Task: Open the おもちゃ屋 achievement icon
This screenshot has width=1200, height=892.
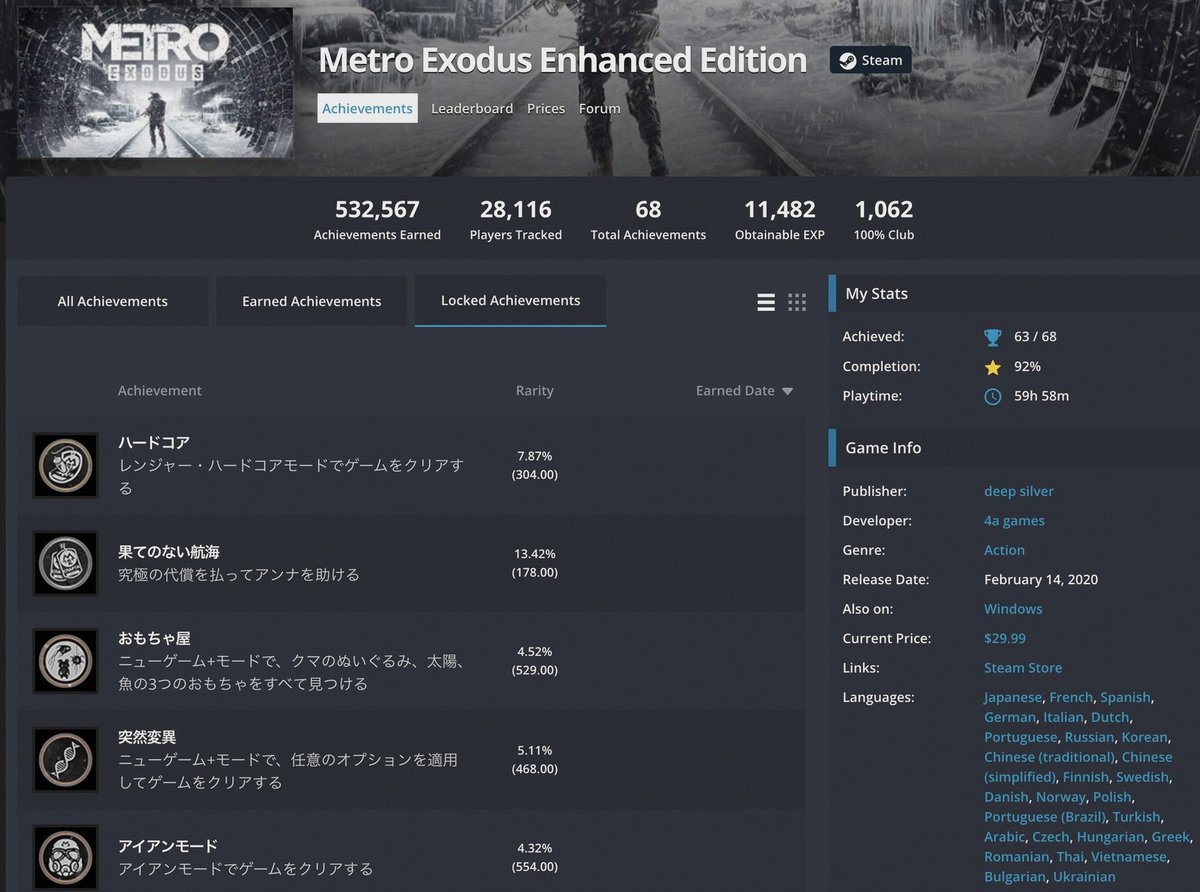Action: pos(65,661)
